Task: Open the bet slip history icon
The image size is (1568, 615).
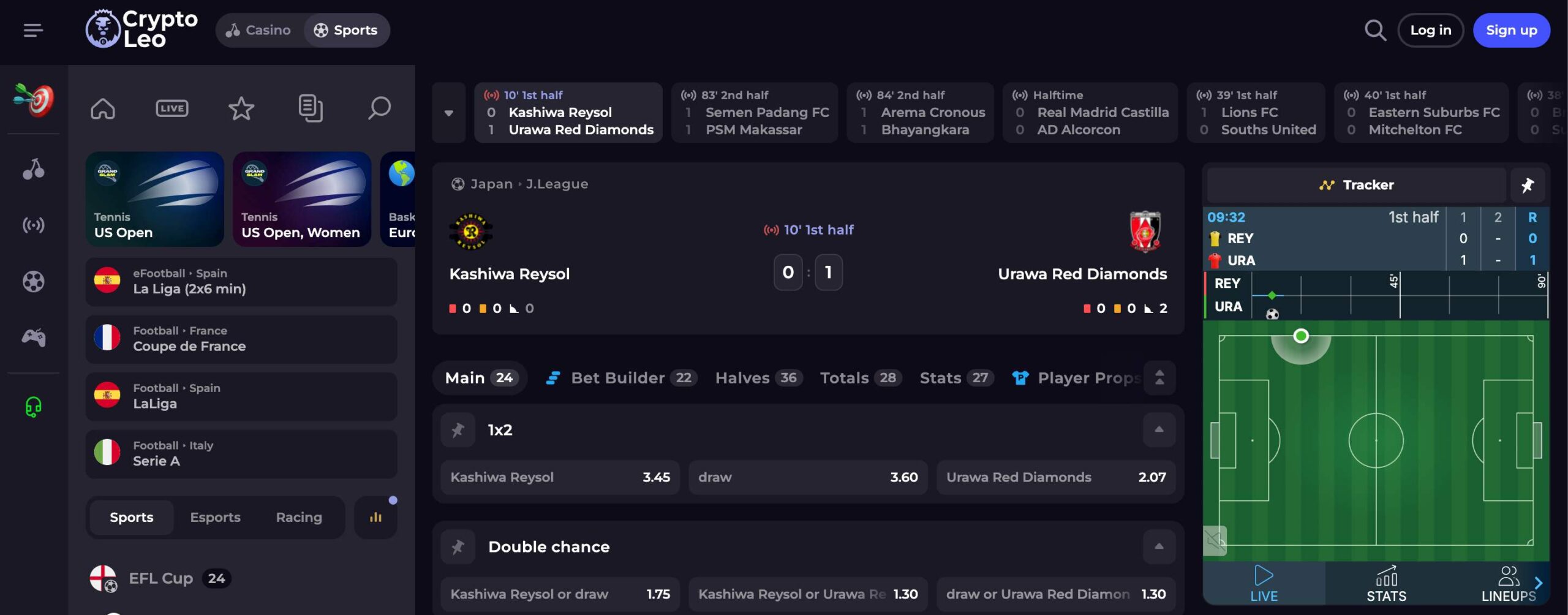Action: click(311, 108)
